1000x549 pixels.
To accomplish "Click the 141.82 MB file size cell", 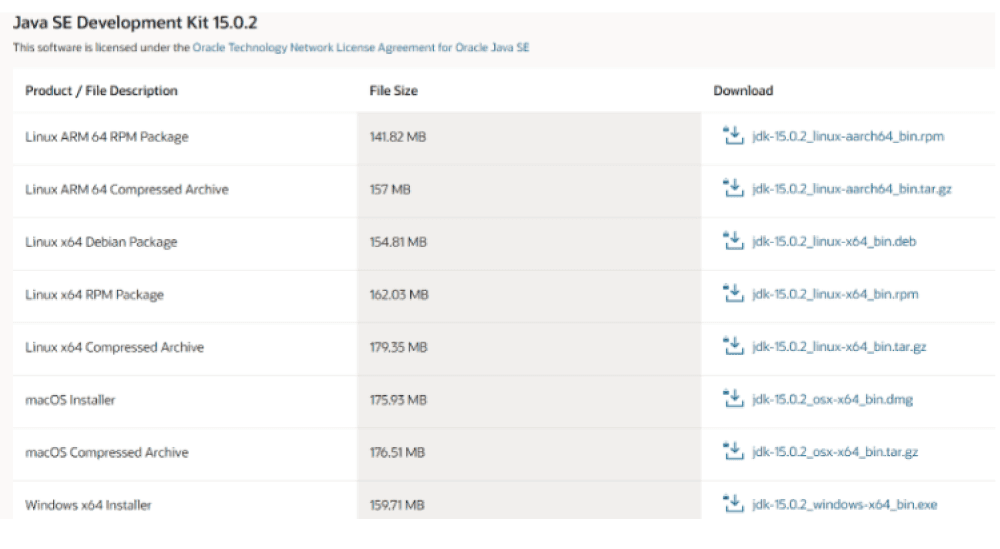I will point(529,136).
